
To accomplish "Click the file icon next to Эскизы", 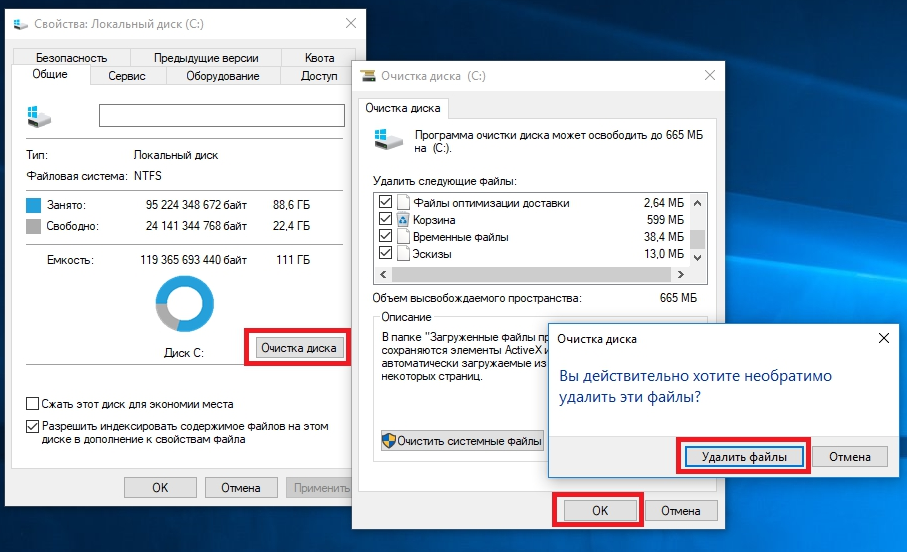I will point(404,254).
